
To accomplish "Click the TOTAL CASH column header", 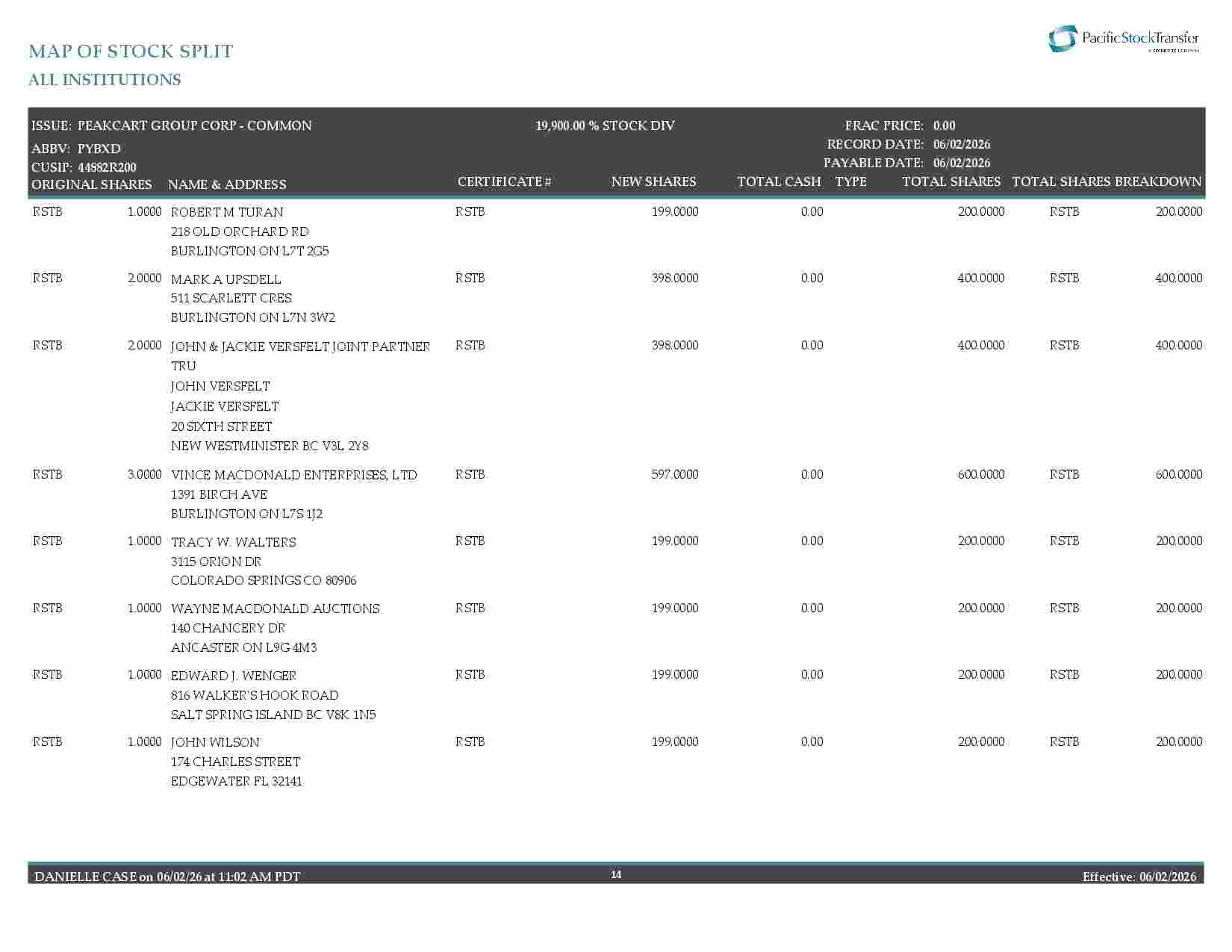I will tap(779, 181).
